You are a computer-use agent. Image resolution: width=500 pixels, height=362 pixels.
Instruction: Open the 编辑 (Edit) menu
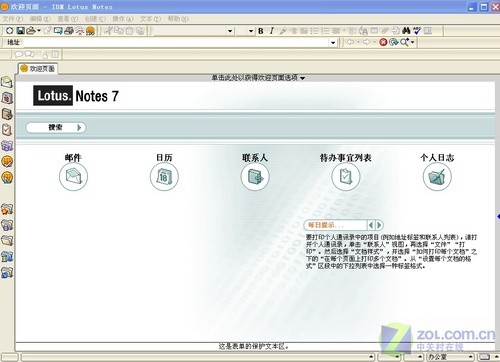click(40, 19)
